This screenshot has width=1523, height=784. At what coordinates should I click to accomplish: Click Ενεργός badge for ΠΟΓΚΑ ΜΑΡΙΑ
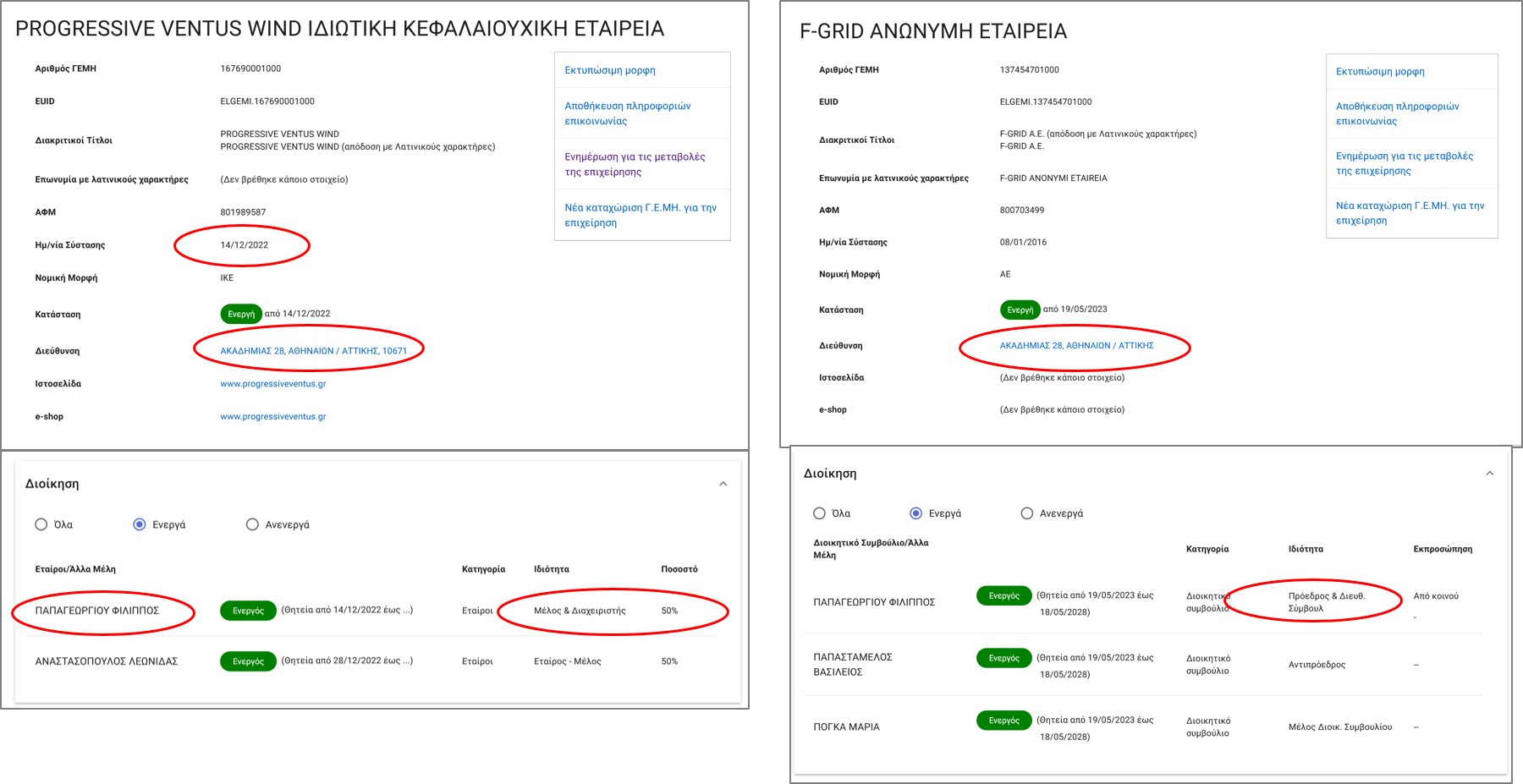(x=1003, y=721)
